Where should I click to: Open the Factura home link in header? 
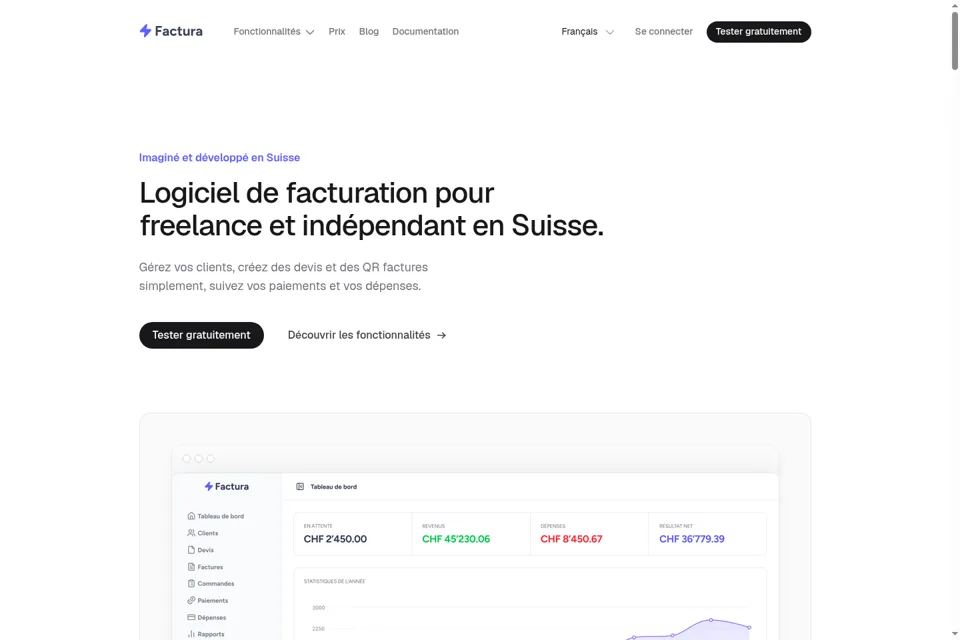pyautogui.click(x=171, y=31)
